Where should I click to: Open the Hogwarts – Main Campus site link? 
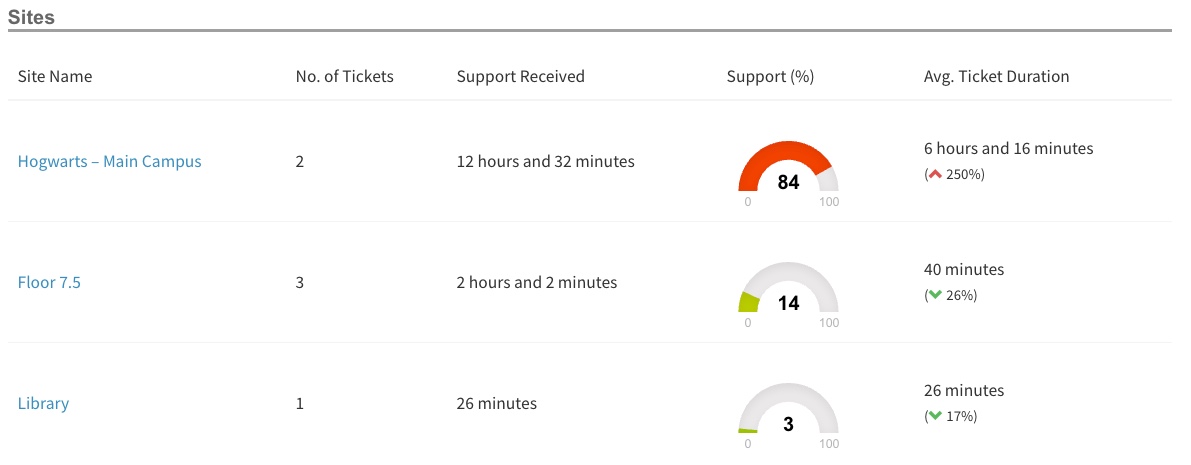click(110, 161)
